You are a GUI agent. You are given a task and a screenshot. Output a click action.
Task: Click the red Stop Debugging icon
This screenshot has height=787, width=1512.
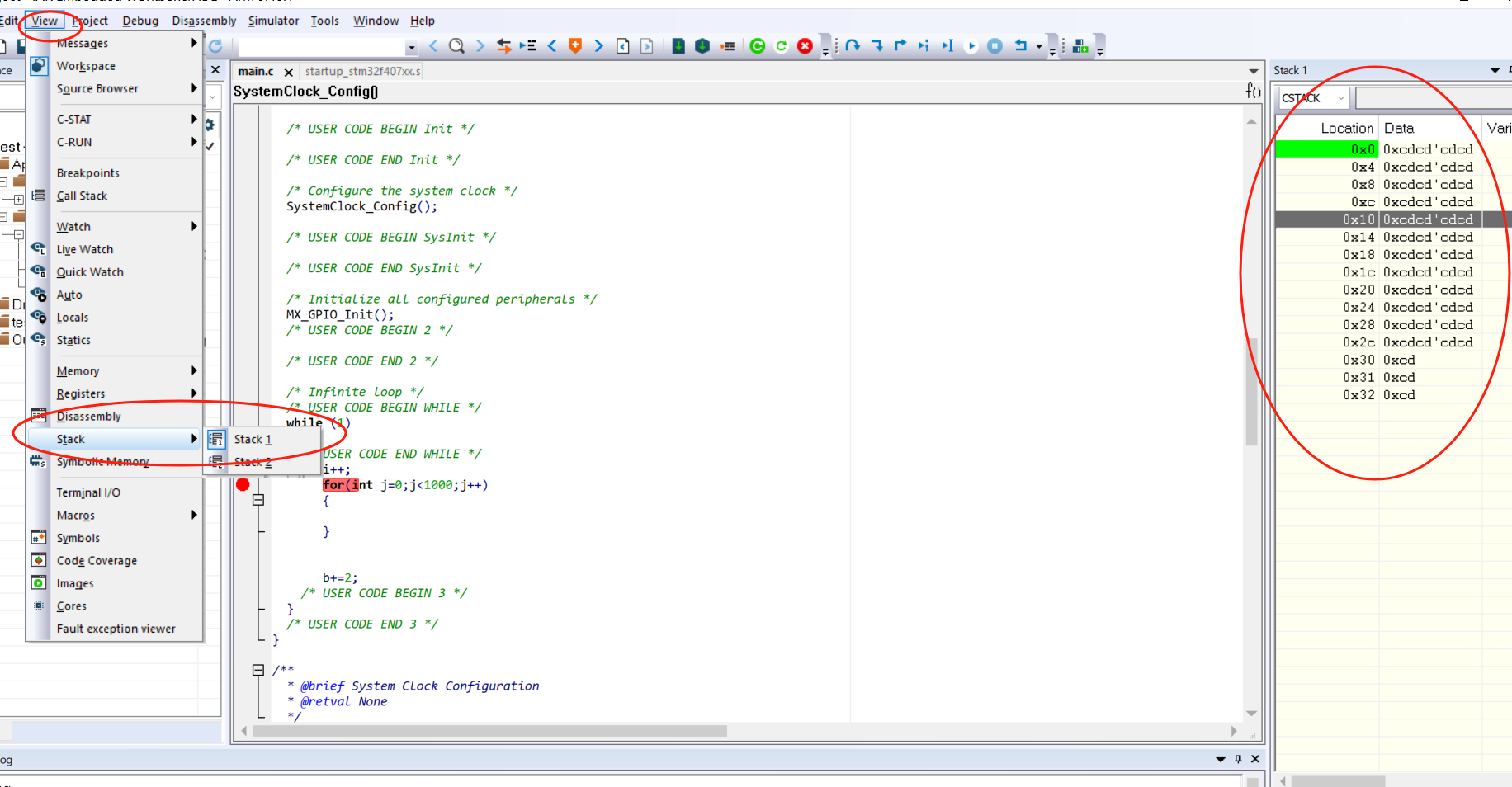[x=806, y=46]
